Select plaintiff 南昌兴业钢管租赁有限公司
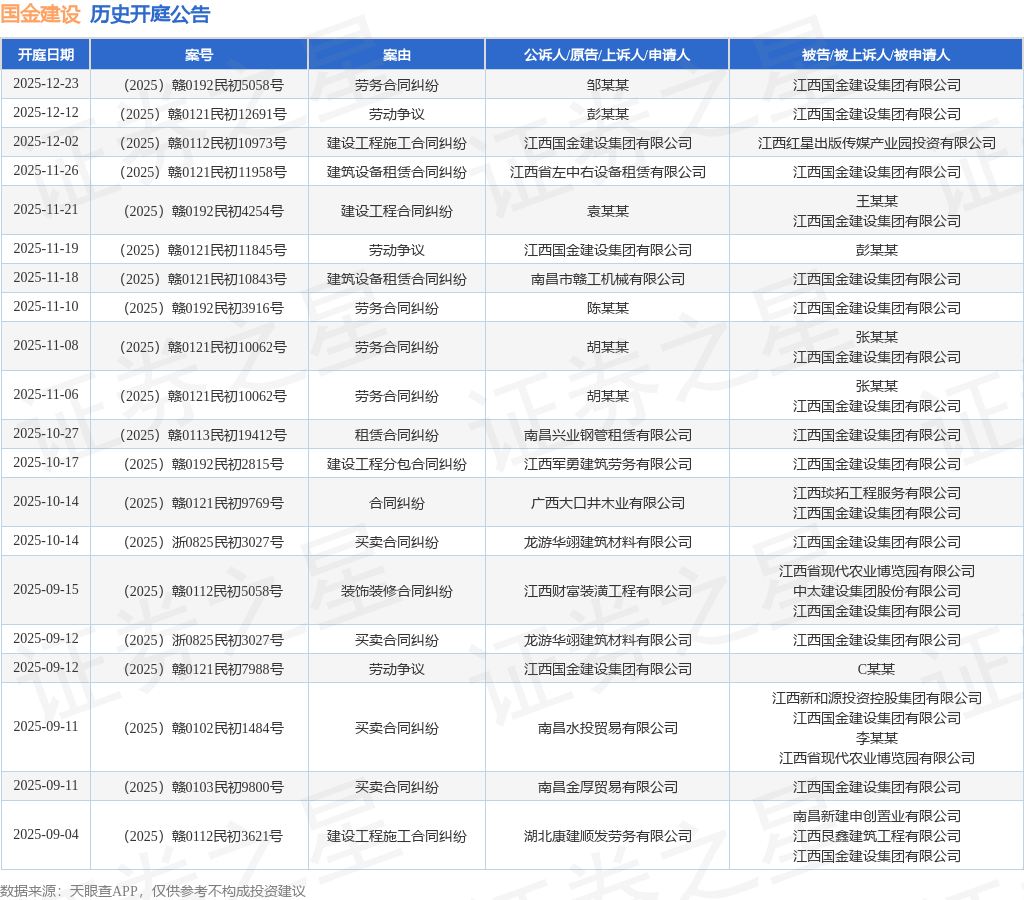This screenshot has height=900, width=1024. (608, 435)
